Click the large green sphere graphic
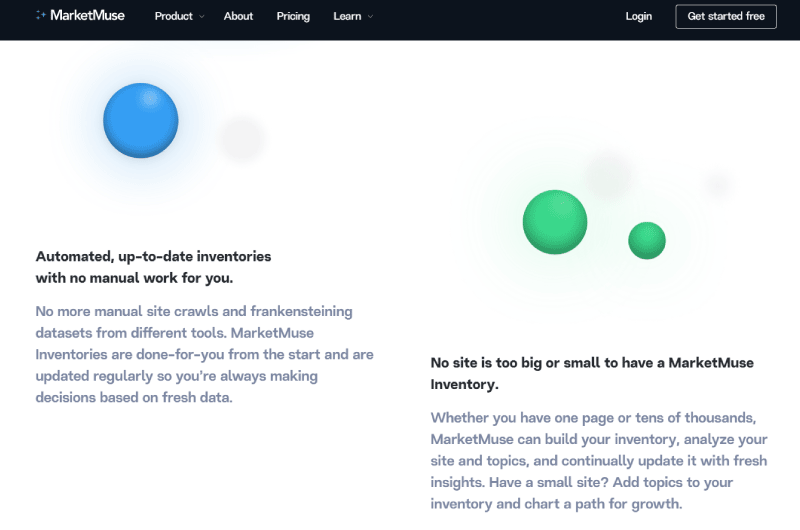Viewport: 800px width, 530px height. pos(555,222)
